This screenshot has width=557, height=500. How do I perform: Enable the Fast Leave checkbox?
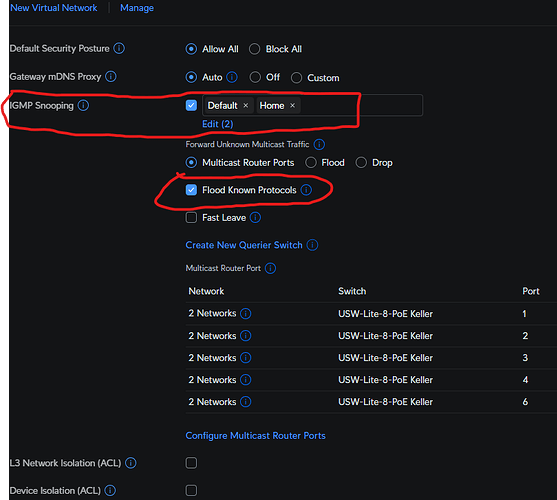click(x=191, y=217)
